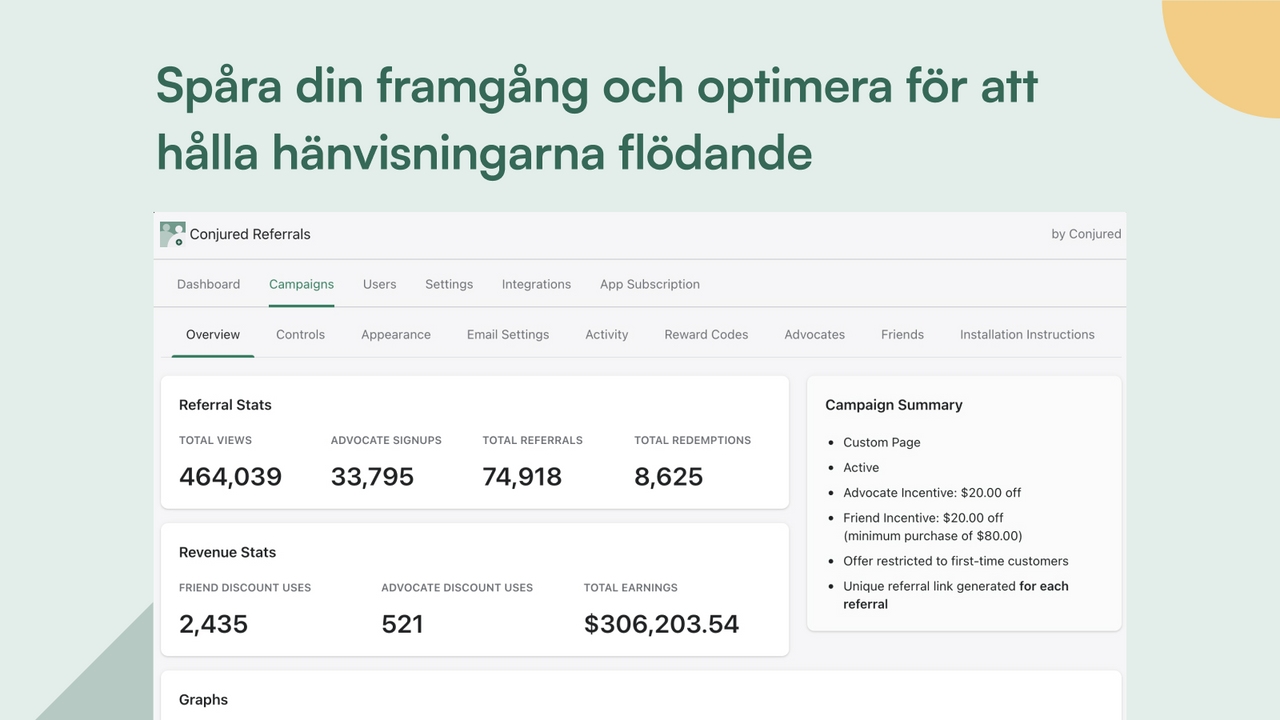The width and height of the screenshot is (1280, 720).
Task: Click the TOTAL REDEMPTIONS label
Action: click(x=692, y=440)
